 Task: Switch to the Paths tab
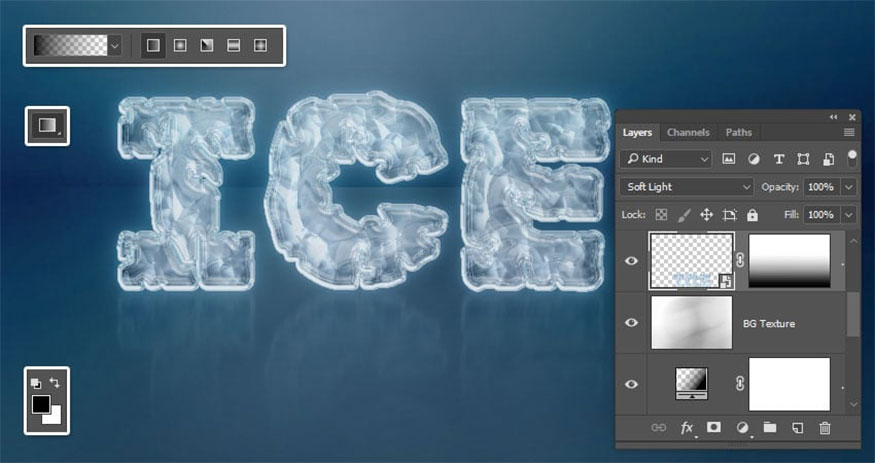pyautogui.click(x=738, y=133)
